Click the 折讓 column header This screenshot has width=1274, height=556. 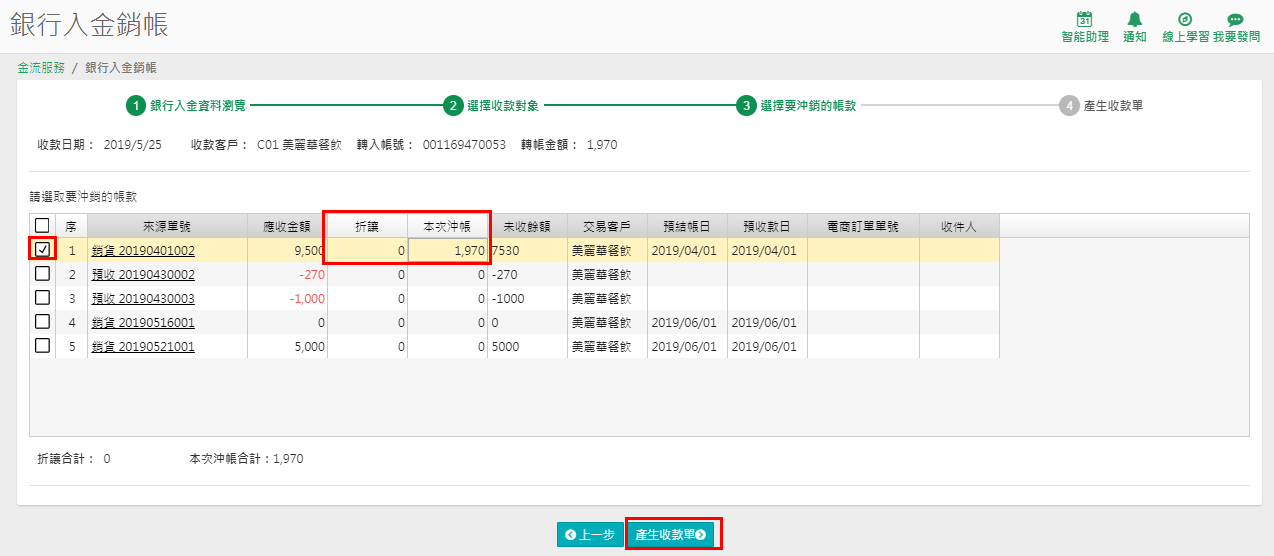click(367, 226)
